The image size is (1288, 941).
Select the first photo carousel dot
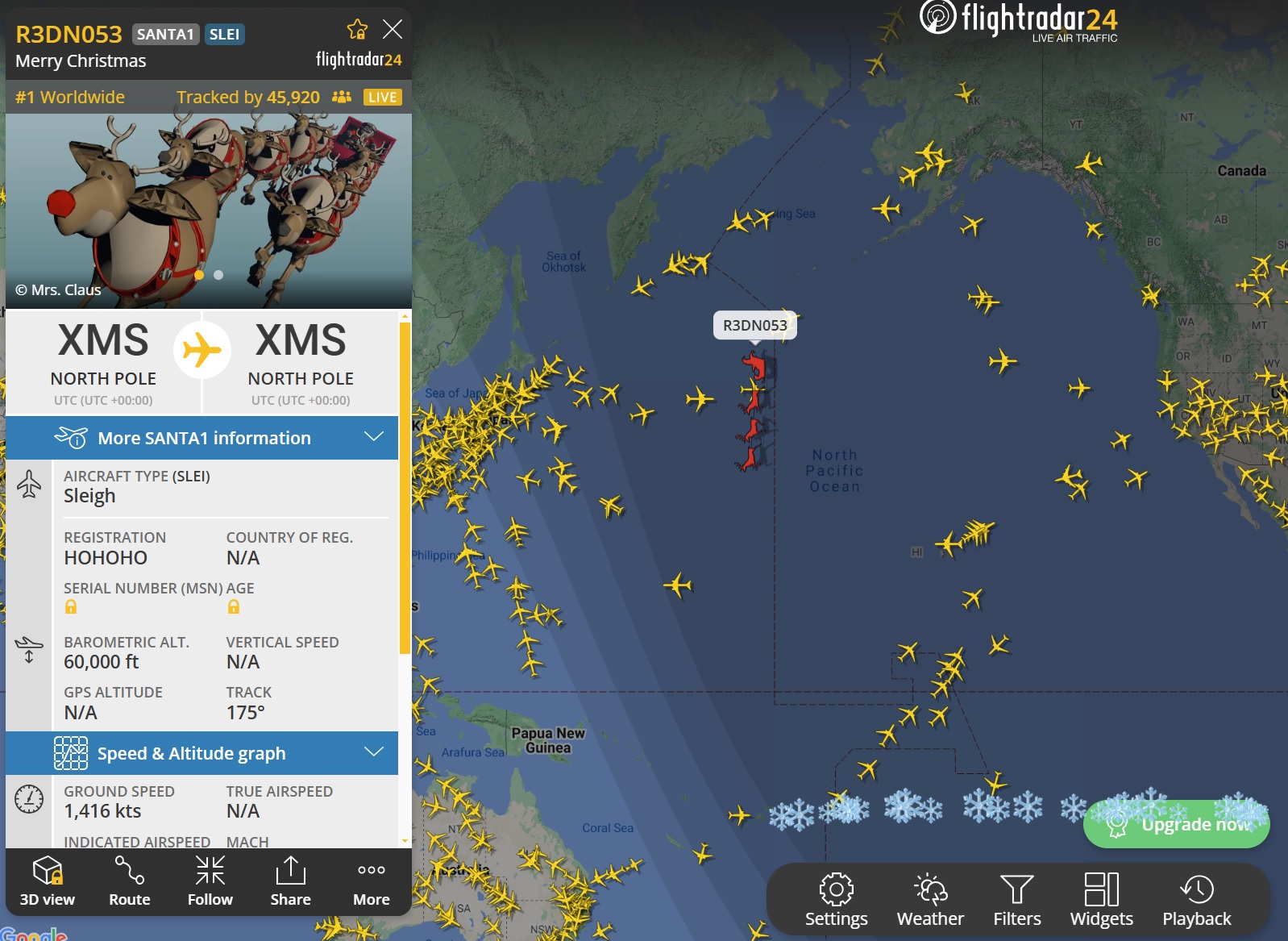[x=199, y=275]
